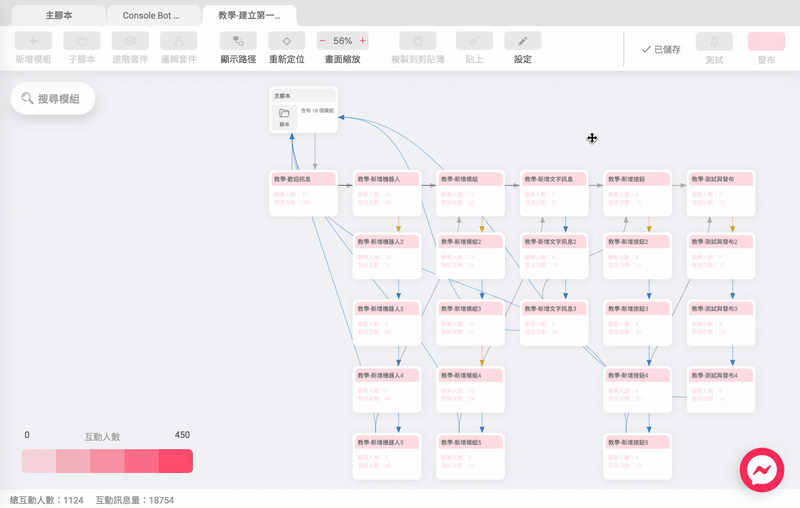The height and width of the screenshot is (508, 800).
Task: Select the 教學-測試與發布3 node
Action: [721, 323]
